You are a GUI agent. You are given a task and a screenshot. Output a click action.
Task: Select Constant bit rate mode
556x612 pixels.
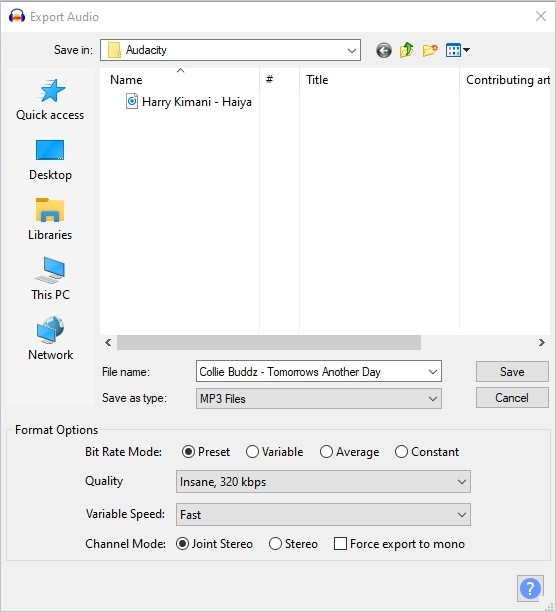click(427, 452)
